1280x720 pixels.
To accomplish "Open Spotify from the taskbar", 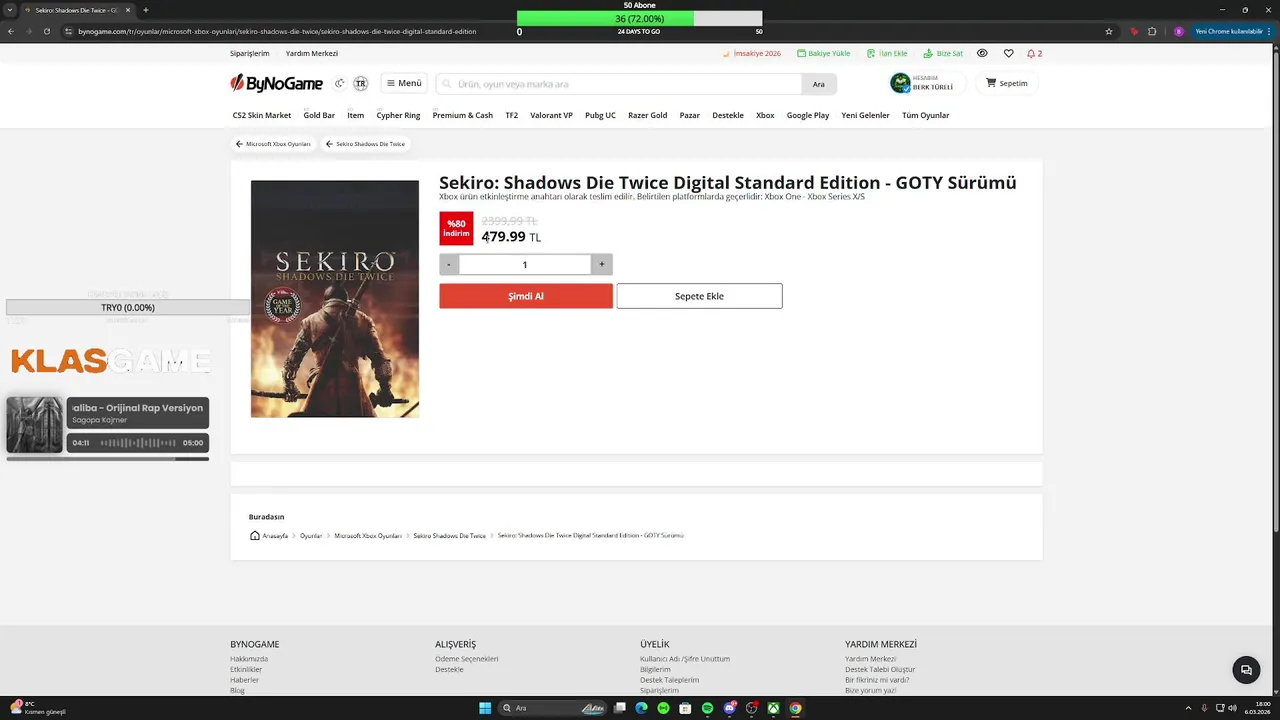I will click(707, 708).
